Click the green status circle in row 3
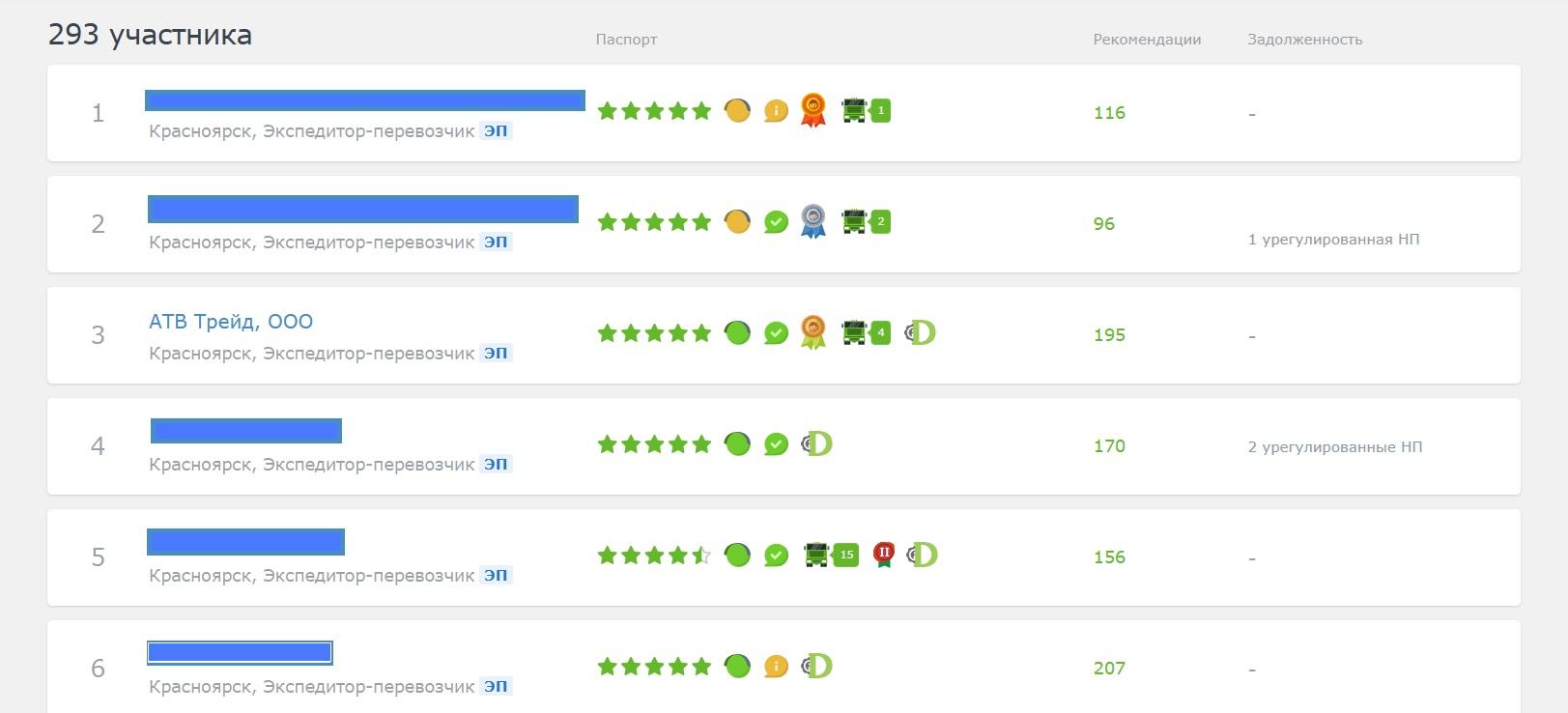The height and width of the screenshot is (713, 1568). click(737, 333)
